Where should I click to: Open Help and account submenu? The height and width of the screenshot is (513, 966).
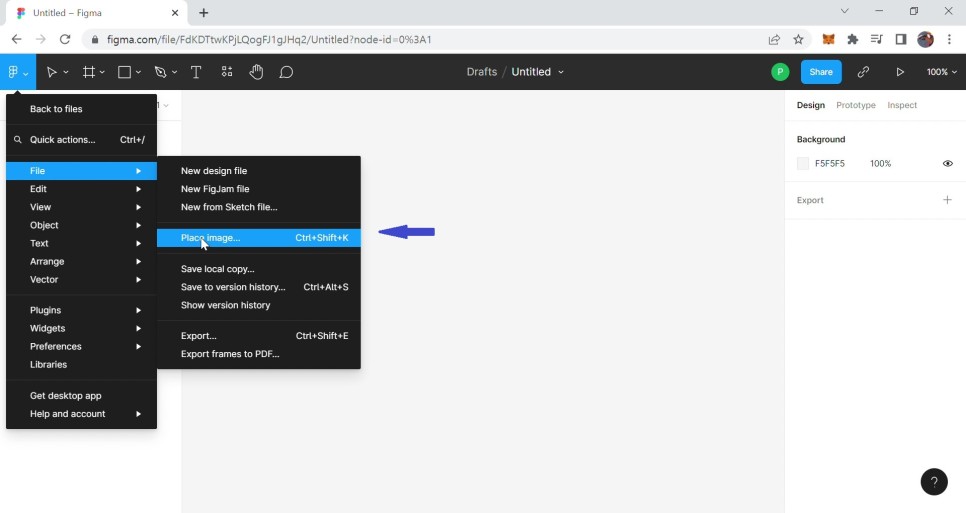81,414
